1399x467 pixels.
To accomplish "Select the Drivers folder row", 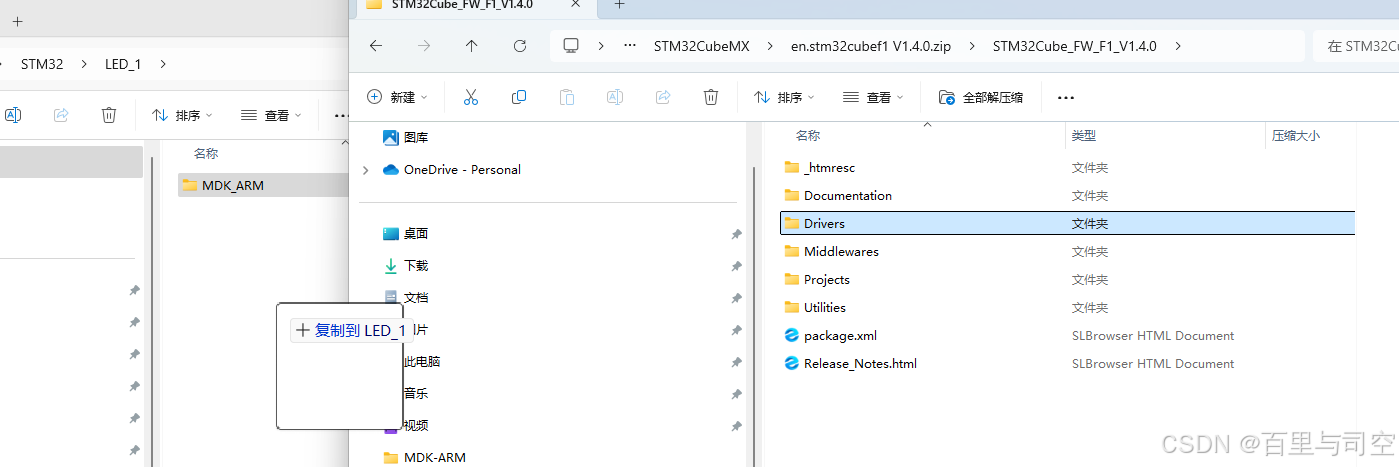I will point(1067,223).
